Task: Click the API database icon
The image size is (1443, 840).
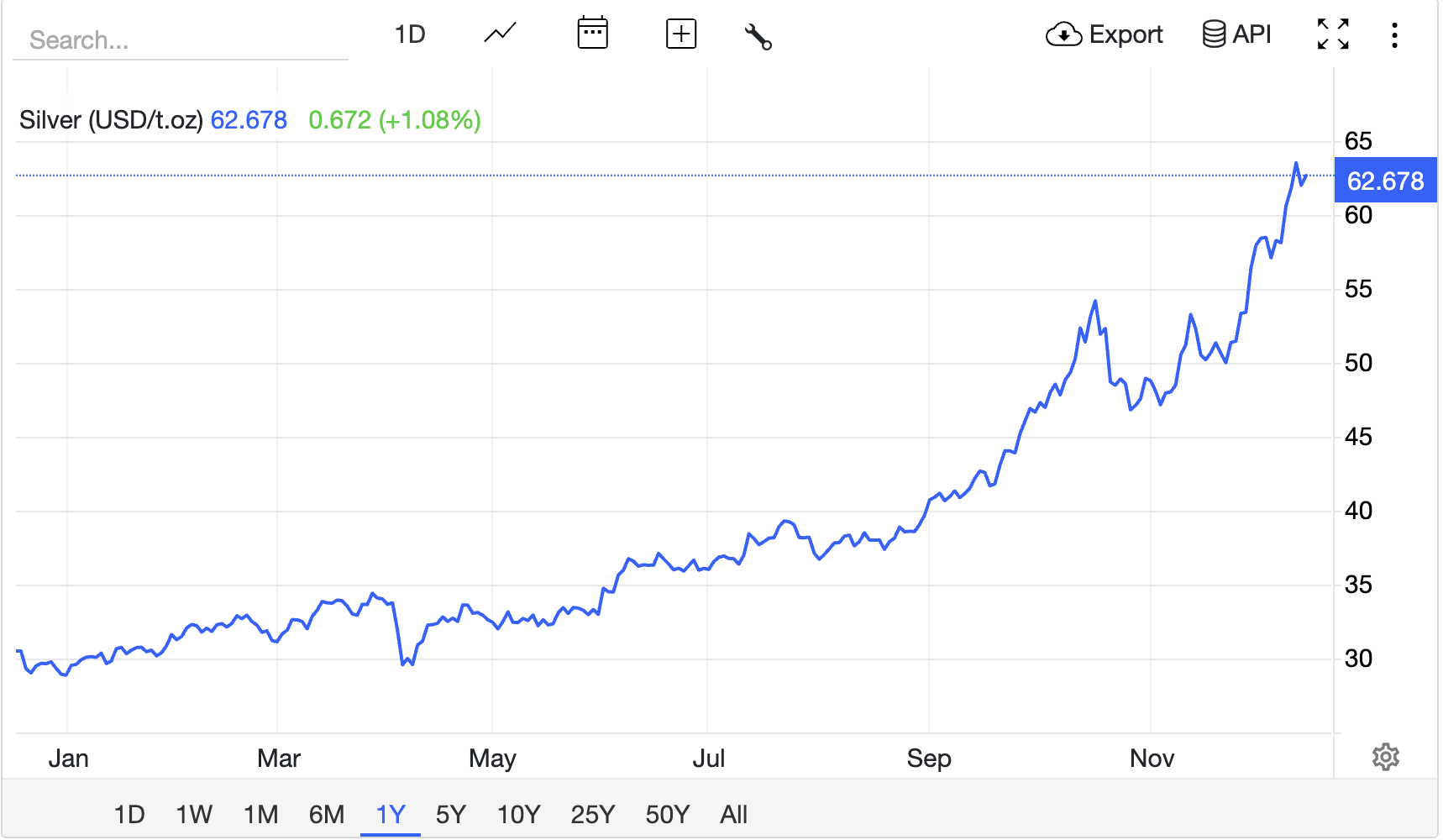Action: click(x=1211, y=34)
